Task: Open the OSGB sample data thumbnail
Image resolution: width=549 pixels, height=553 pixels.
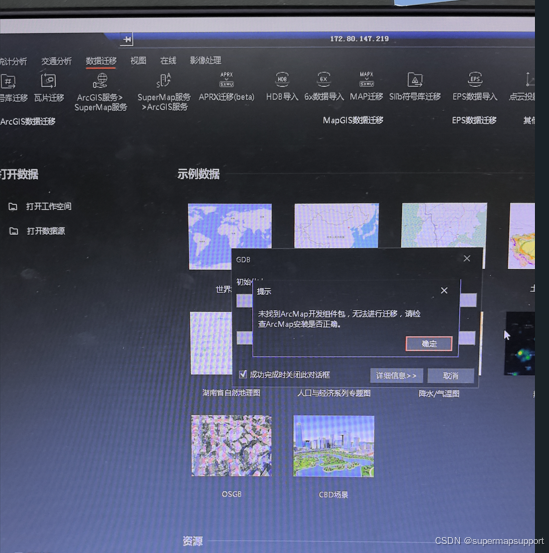Action: (231, 446)
